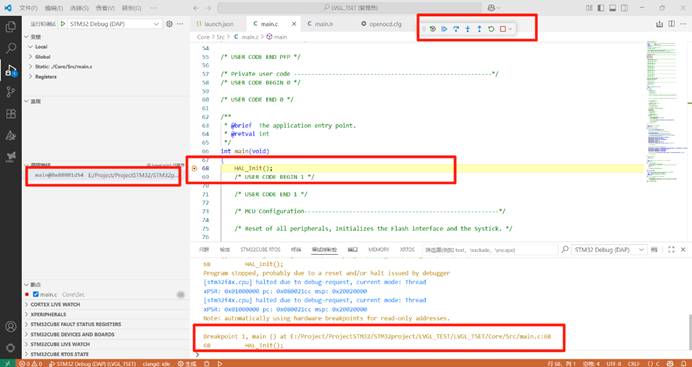Click Step Out in the debug toolbar

[479, 29]
